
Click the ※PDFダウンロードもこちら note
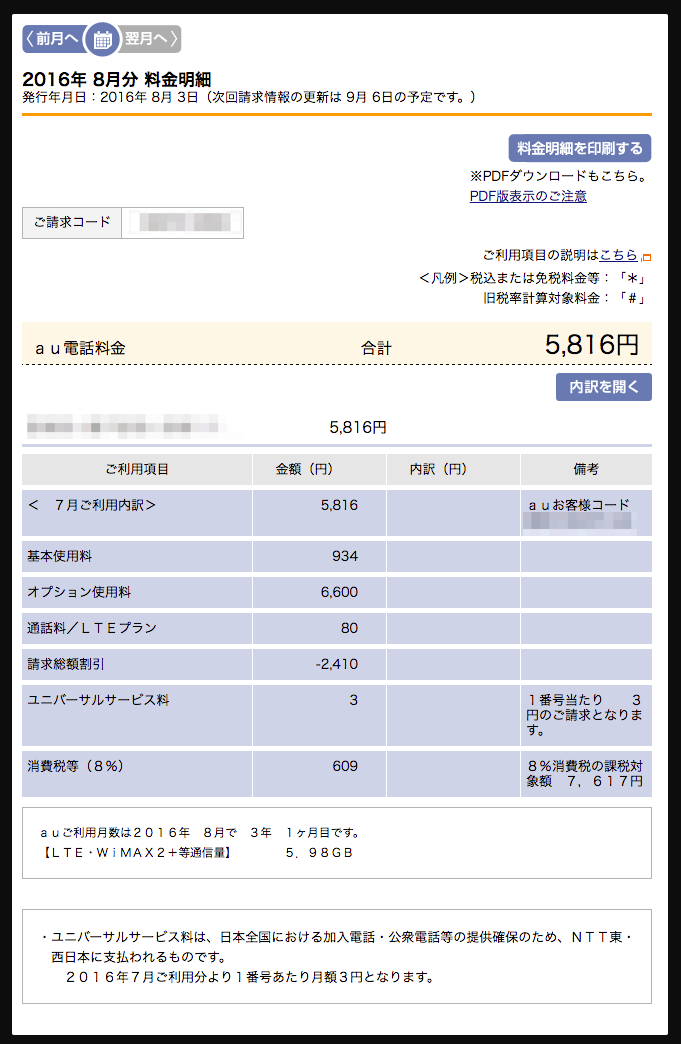(559, 176)
